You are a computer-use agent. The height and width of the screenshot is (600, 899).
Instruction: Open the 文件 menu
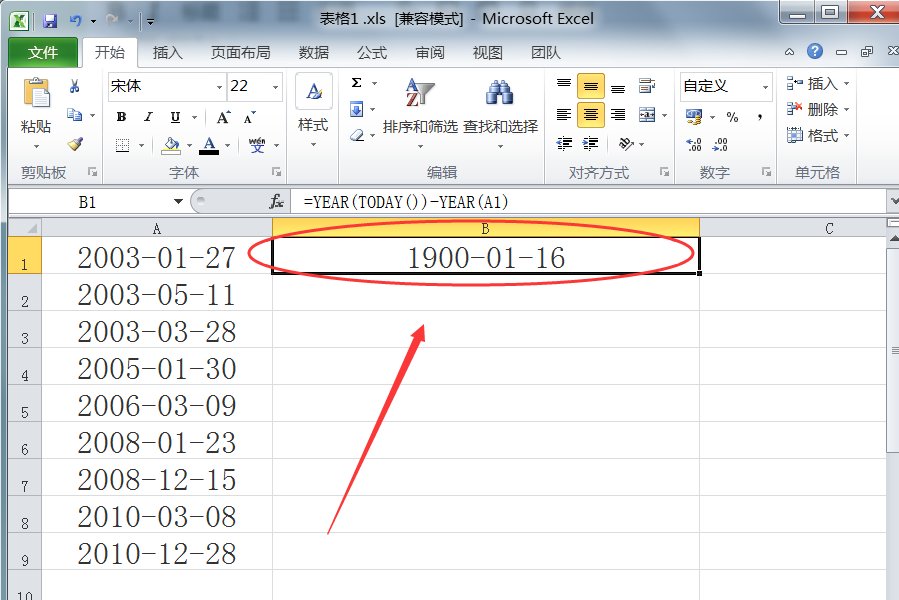42,52
